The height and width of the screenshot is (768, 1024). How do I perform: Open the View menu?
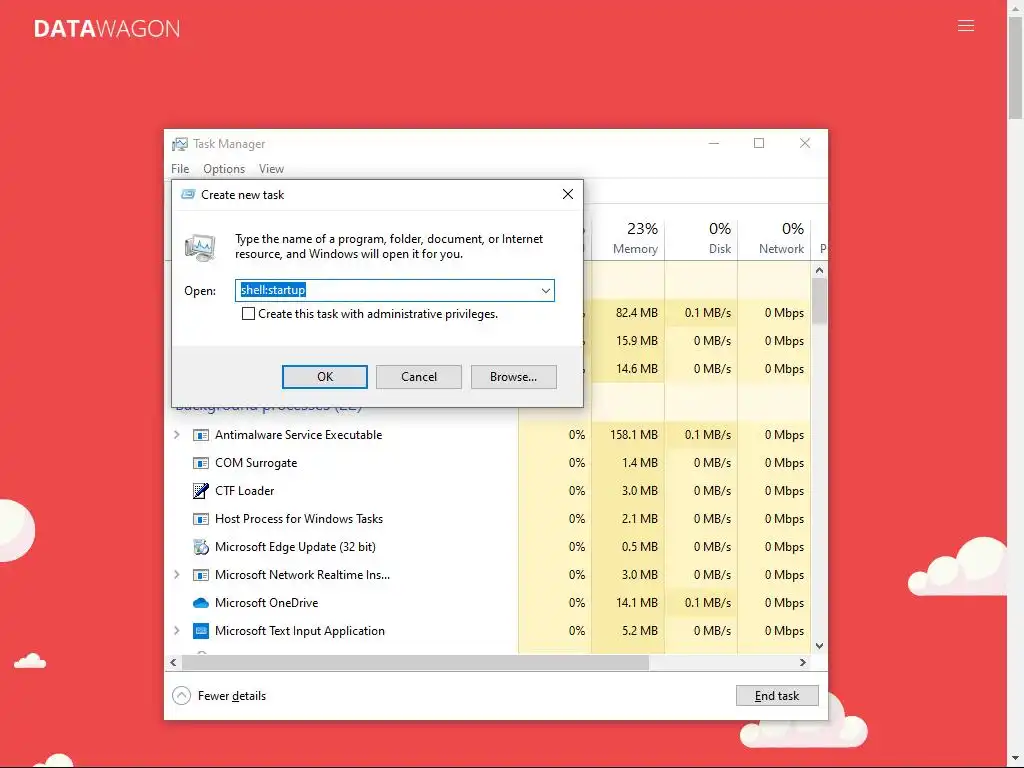click(x=271, y=169)
